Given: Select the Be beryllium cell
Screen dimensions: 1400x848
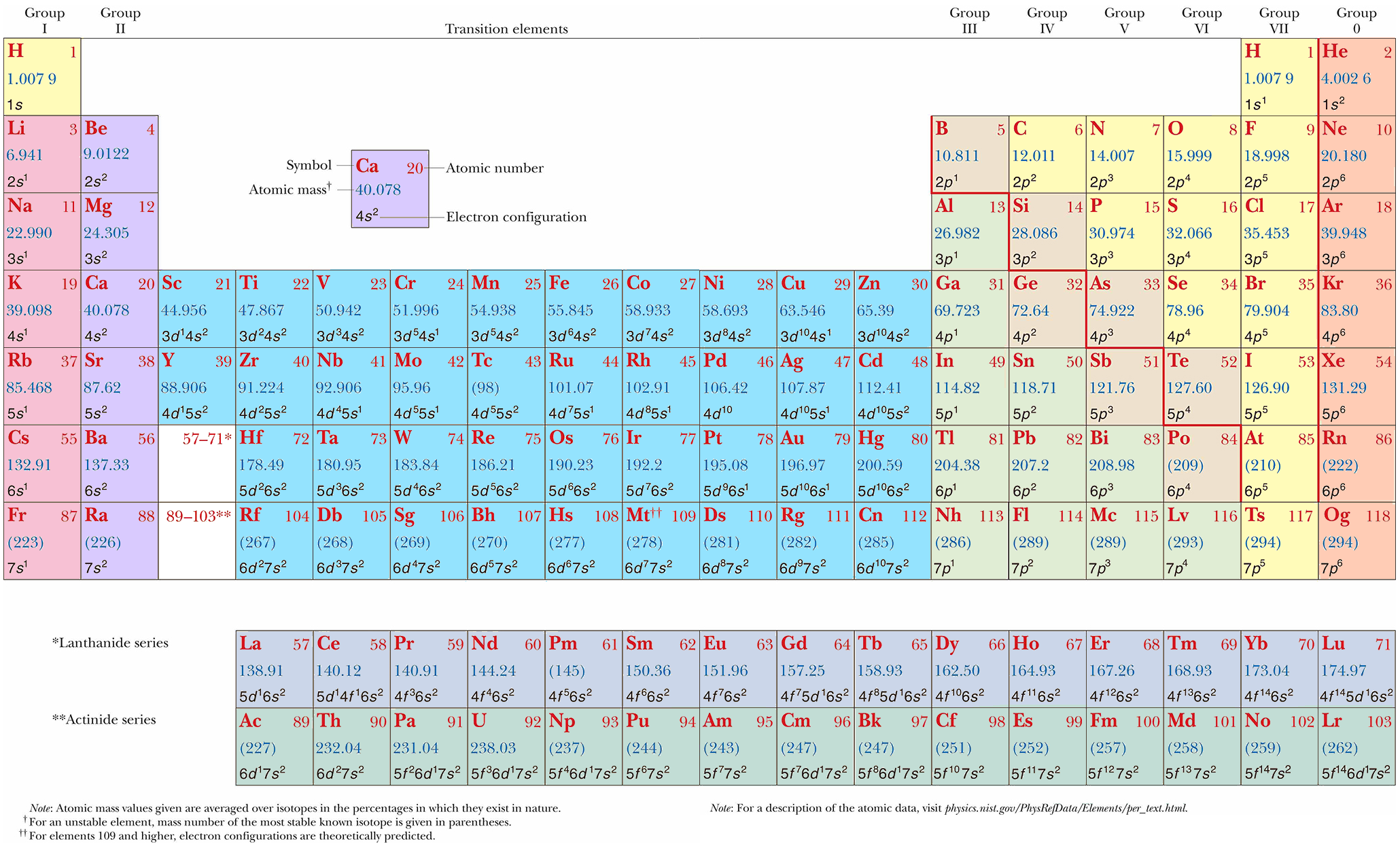Looking at the screenshot, I should (120, 154).
